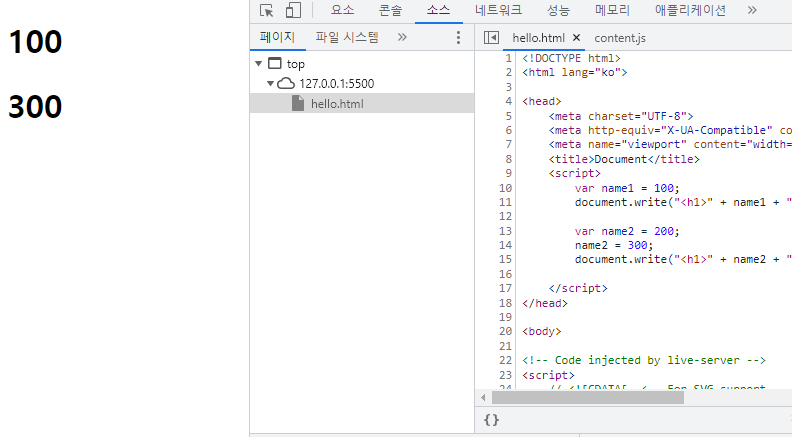Click the horizontal scrollbar thumb in editor

click(588, 398)
